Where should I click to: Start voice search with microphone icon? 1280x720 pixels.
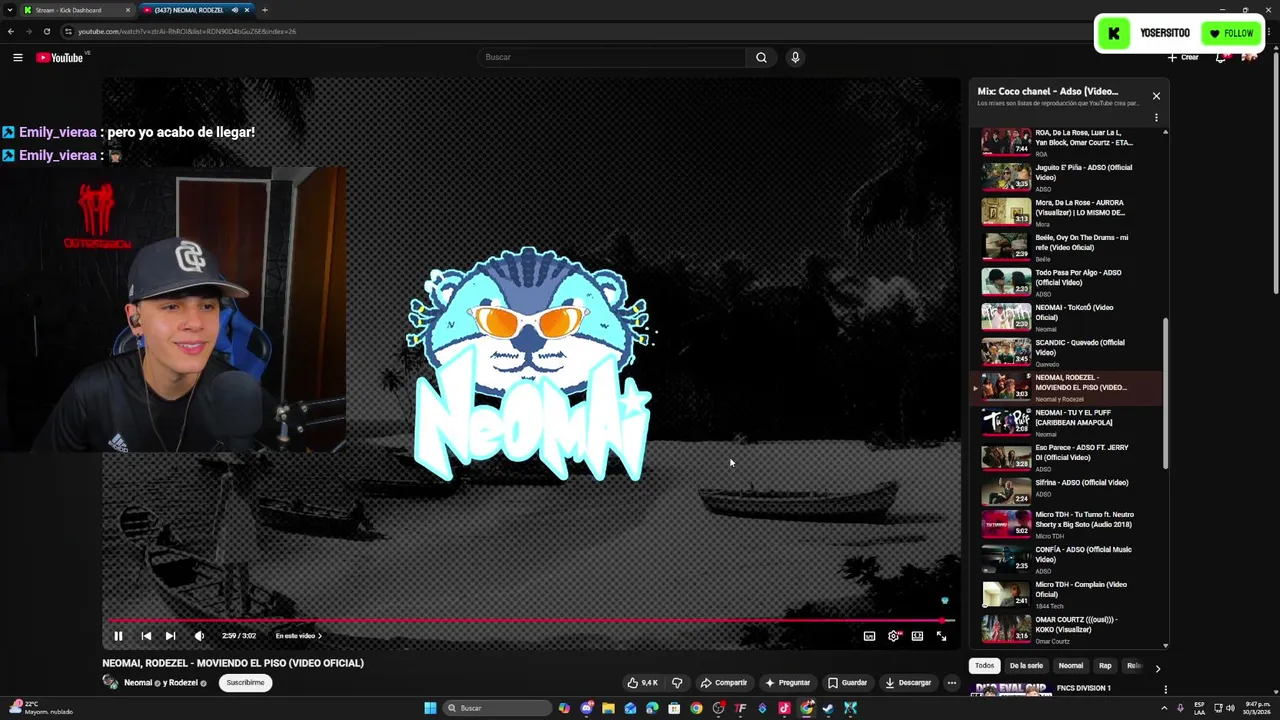[x=795, y=57]
